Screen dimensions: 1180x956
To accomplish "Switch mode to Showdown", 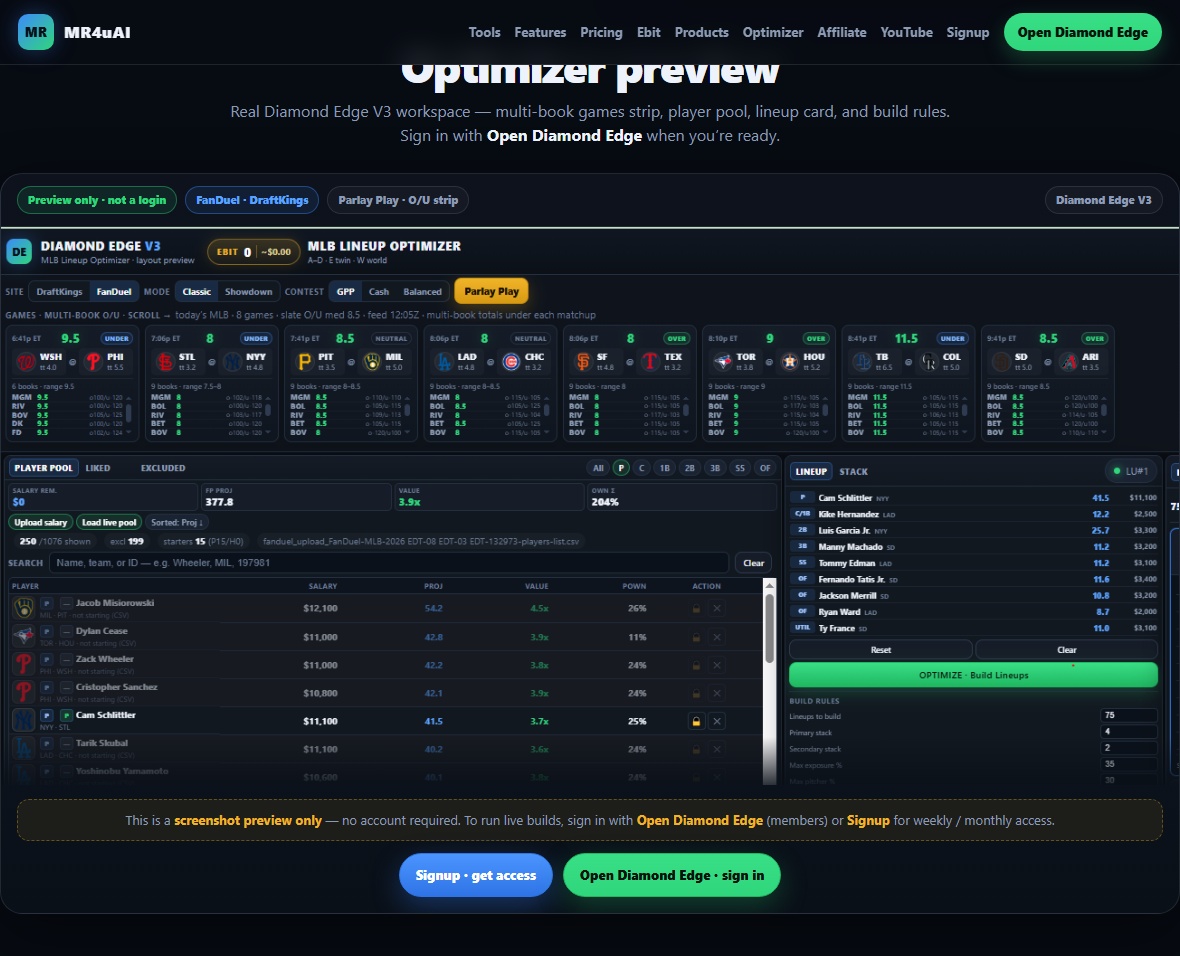I will pyautogui.click(x=248, y=292).
